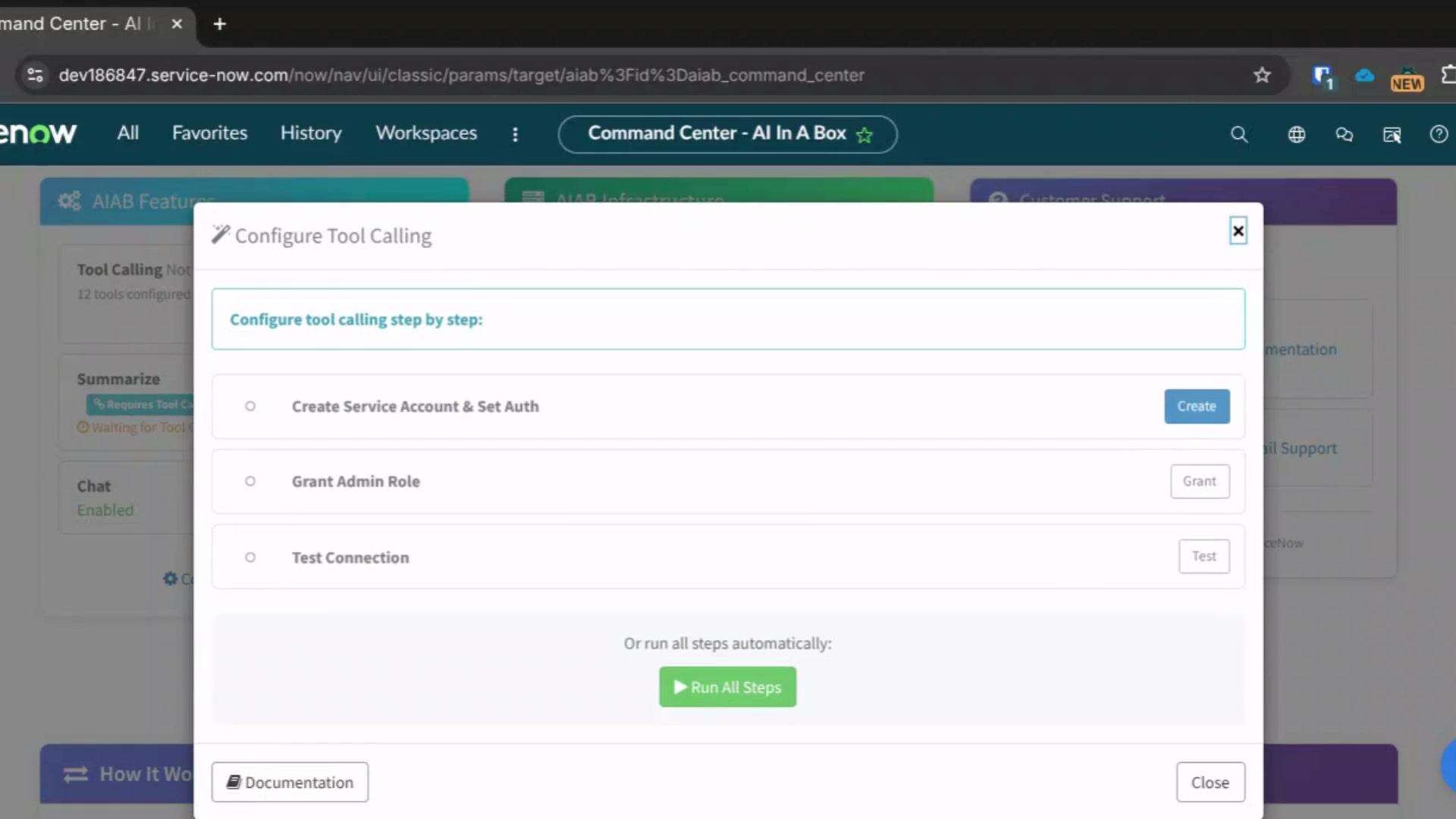Open the more options kebab menu

pos(516,134)
